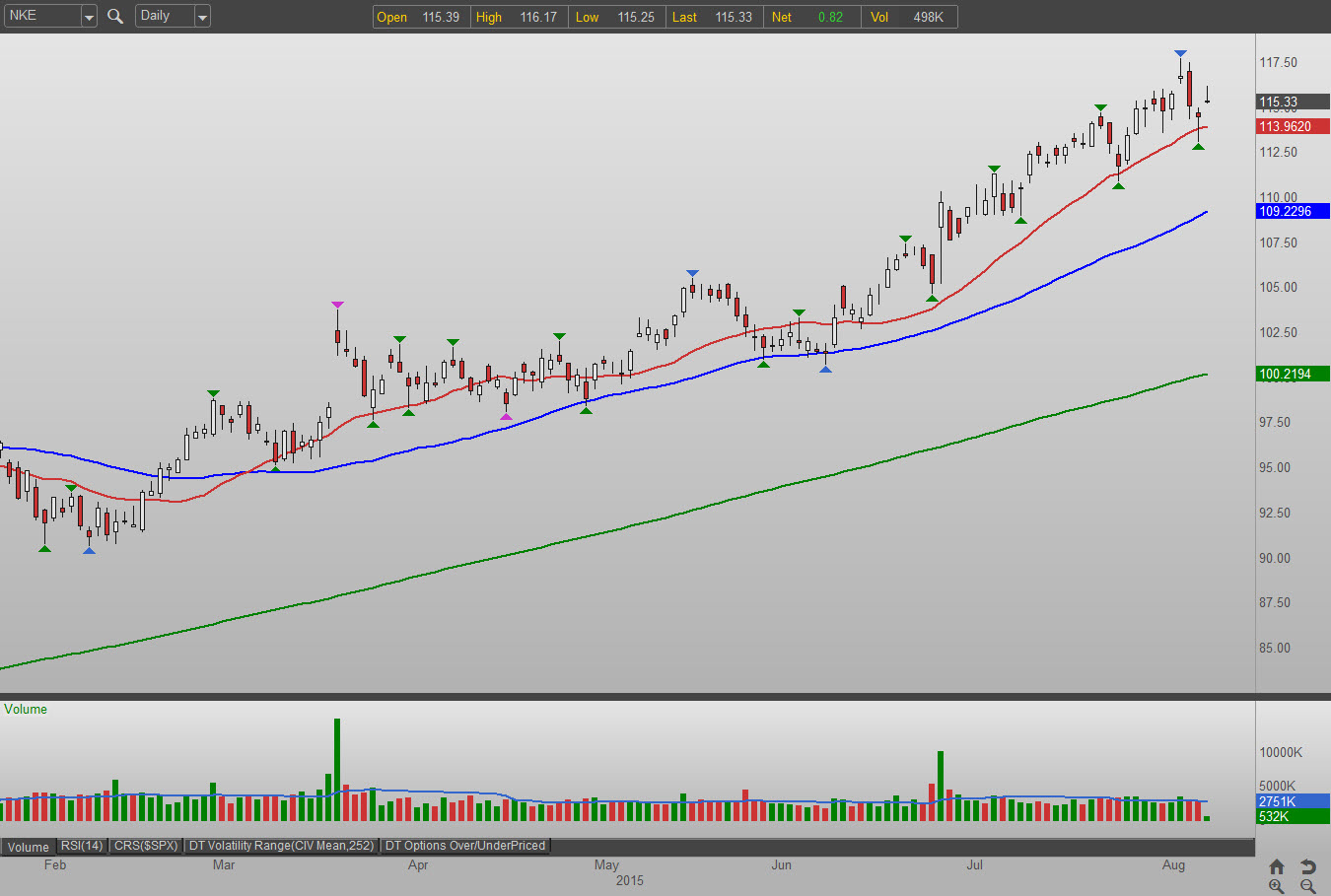1331x896 pixels.
Task: Click the blue 2751K volume average label
Action: click(1293, 801)
